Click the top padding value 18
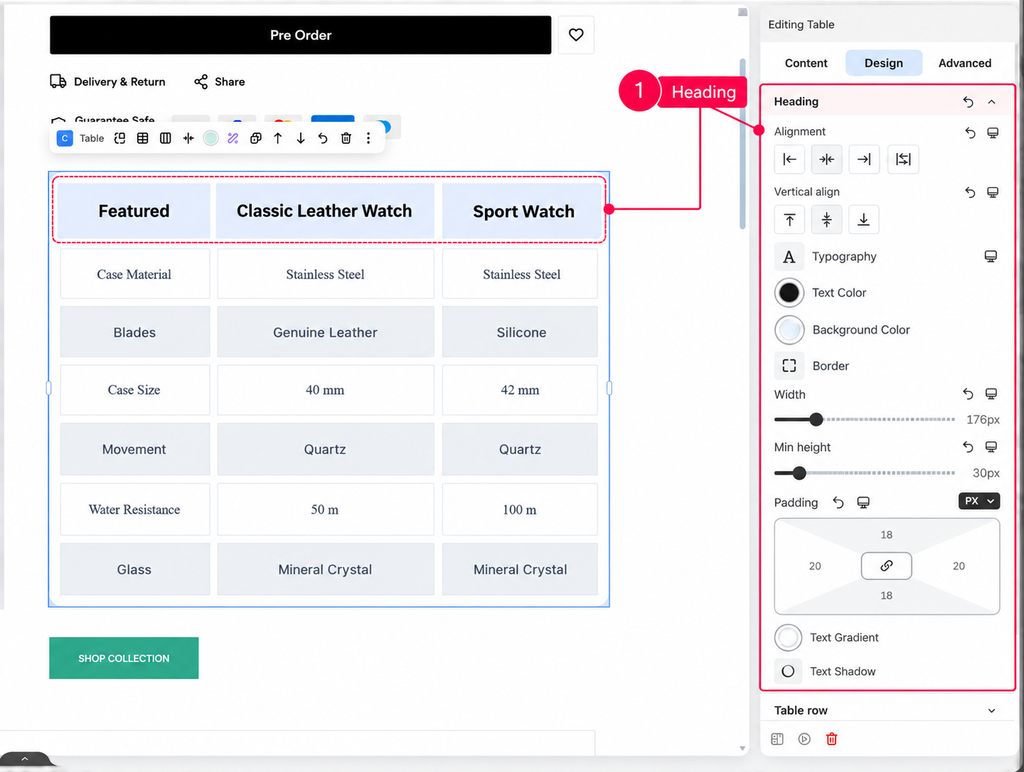 (886, 535)
